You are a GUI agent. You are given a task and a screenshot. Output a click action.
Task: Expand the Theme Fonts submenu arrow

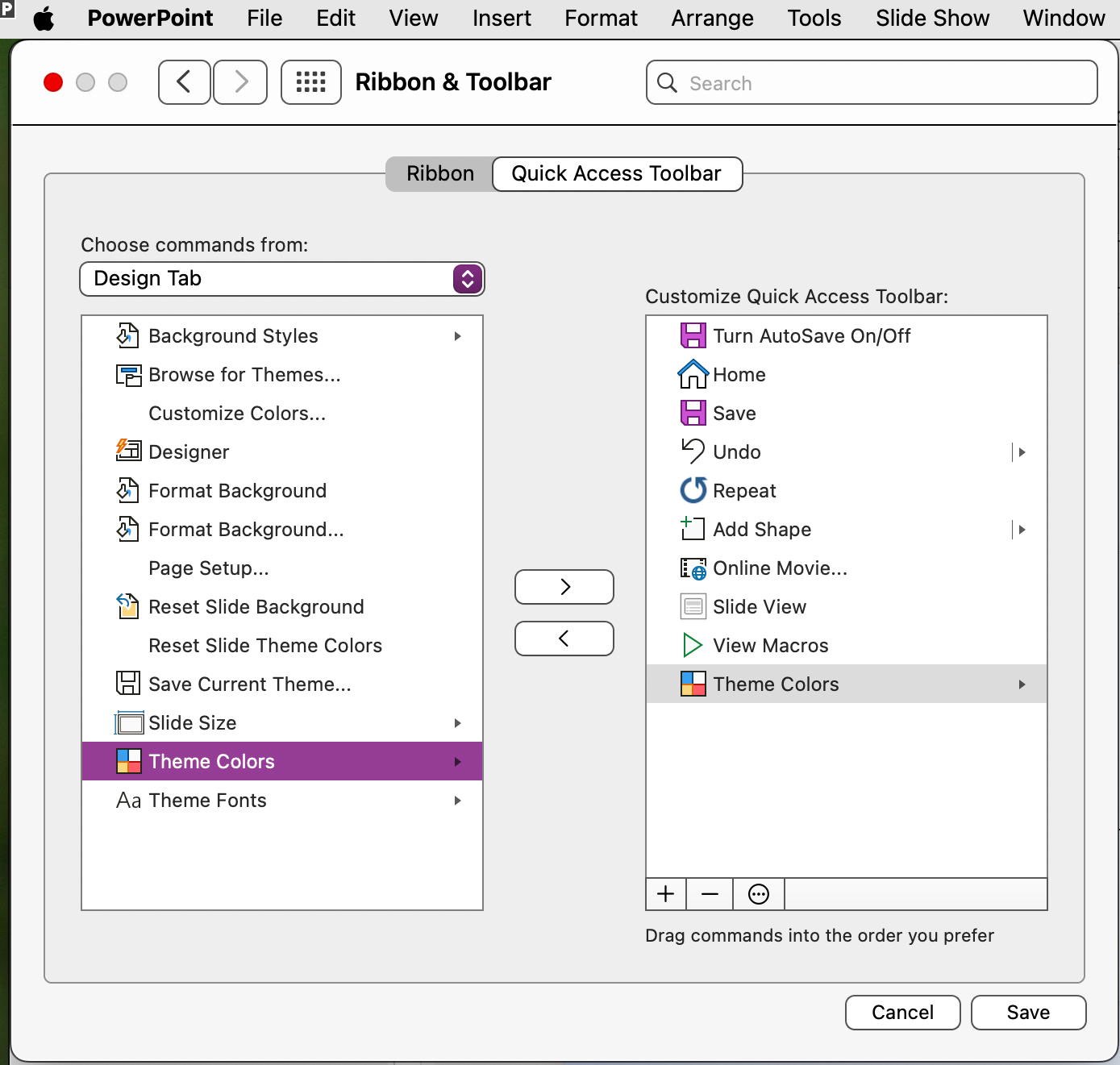[457, 800]
